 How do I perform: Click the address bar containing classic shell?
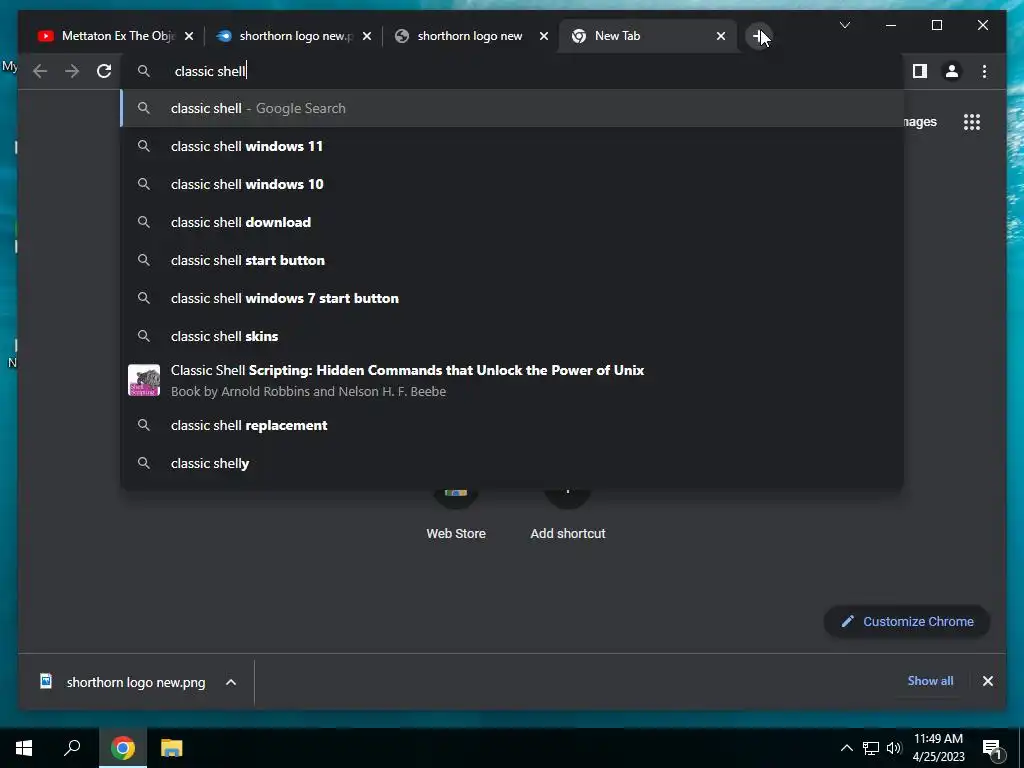coord(512,71)
